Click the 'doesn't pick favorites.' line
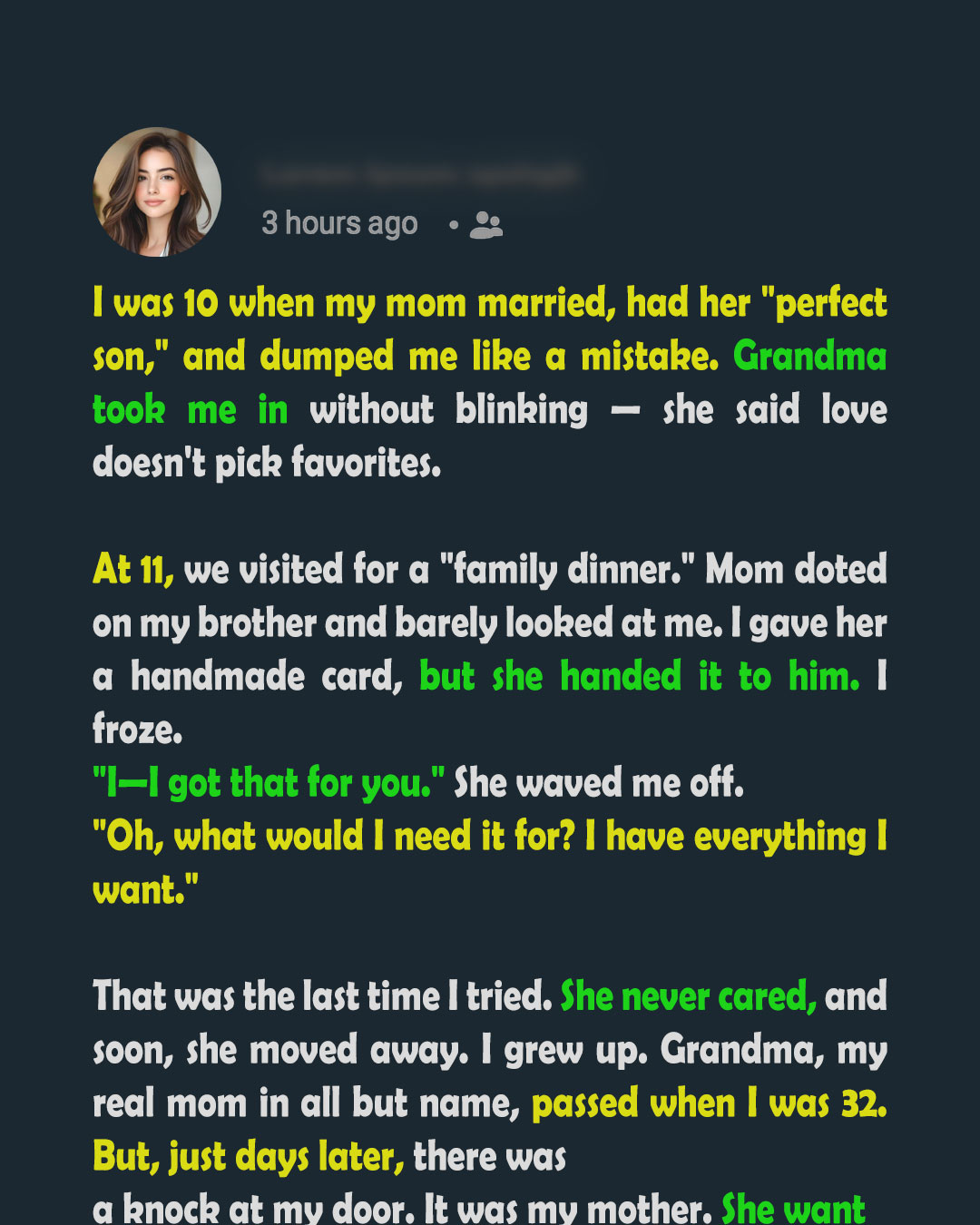Screen dimensions: 980x1225 [267, 464]
